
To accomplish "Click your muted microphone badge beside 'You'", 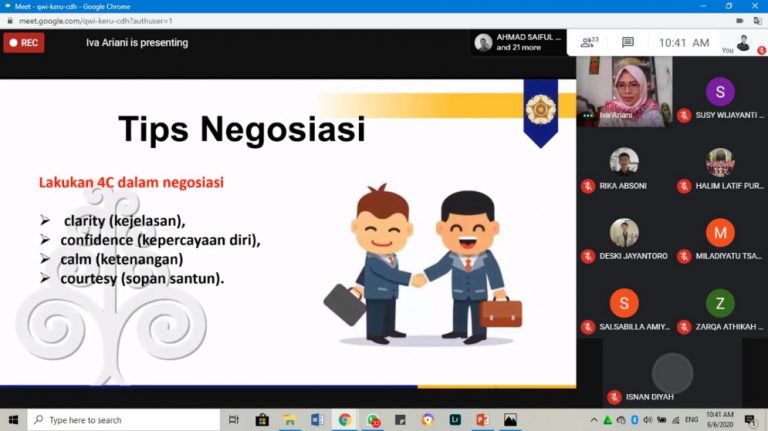I will (762, 50).
